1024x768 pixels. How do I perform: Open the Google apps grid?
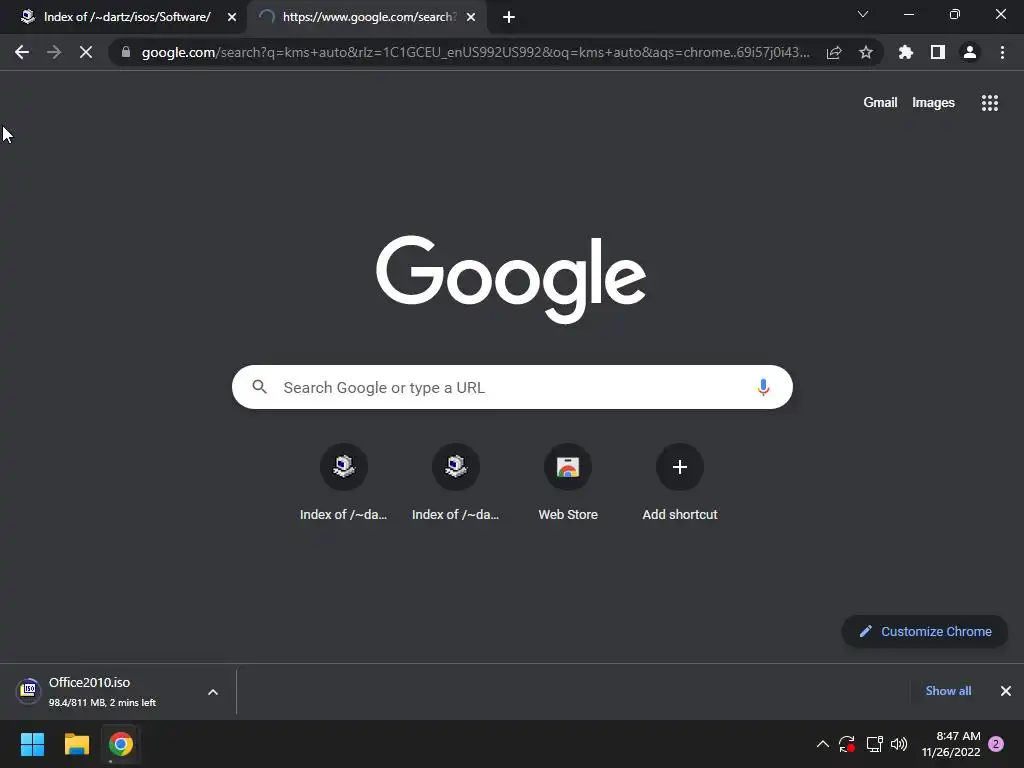990,103
